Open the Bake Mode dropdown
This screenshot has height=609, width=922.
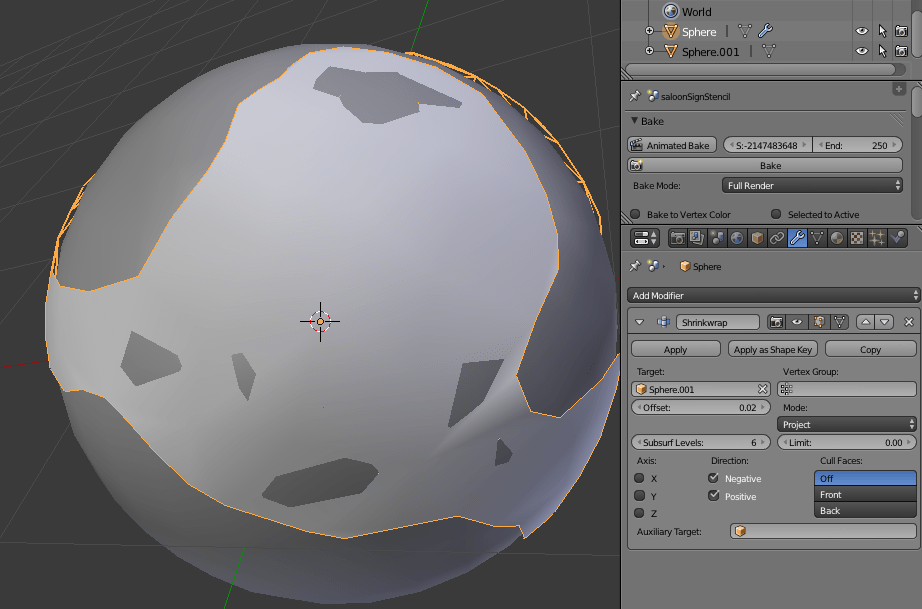point(812,185)
